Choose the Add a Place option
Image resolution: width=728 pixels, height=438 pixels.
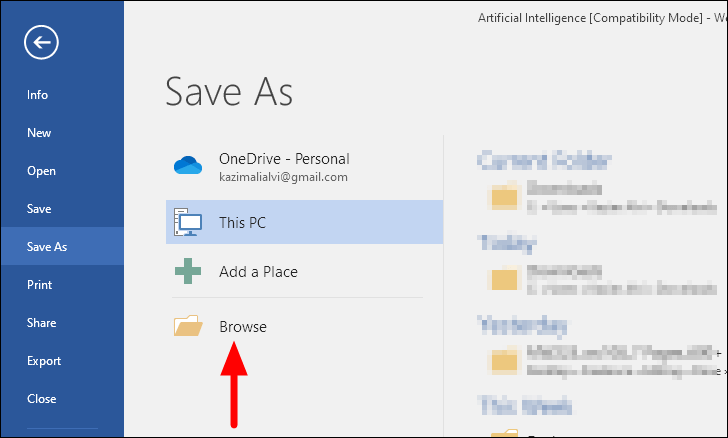pyautogui.click(x=304, y=271)
